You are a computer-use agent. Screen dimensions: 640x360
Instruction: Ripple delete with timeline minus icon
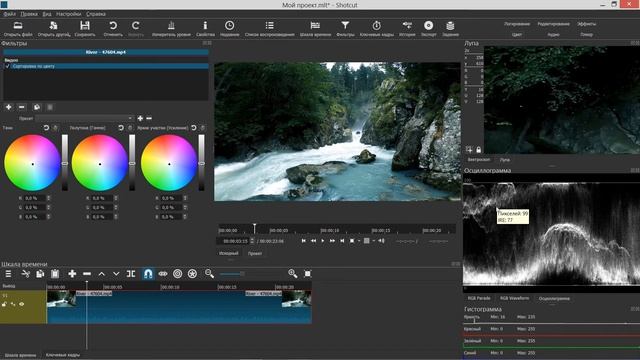coord(87,274)
